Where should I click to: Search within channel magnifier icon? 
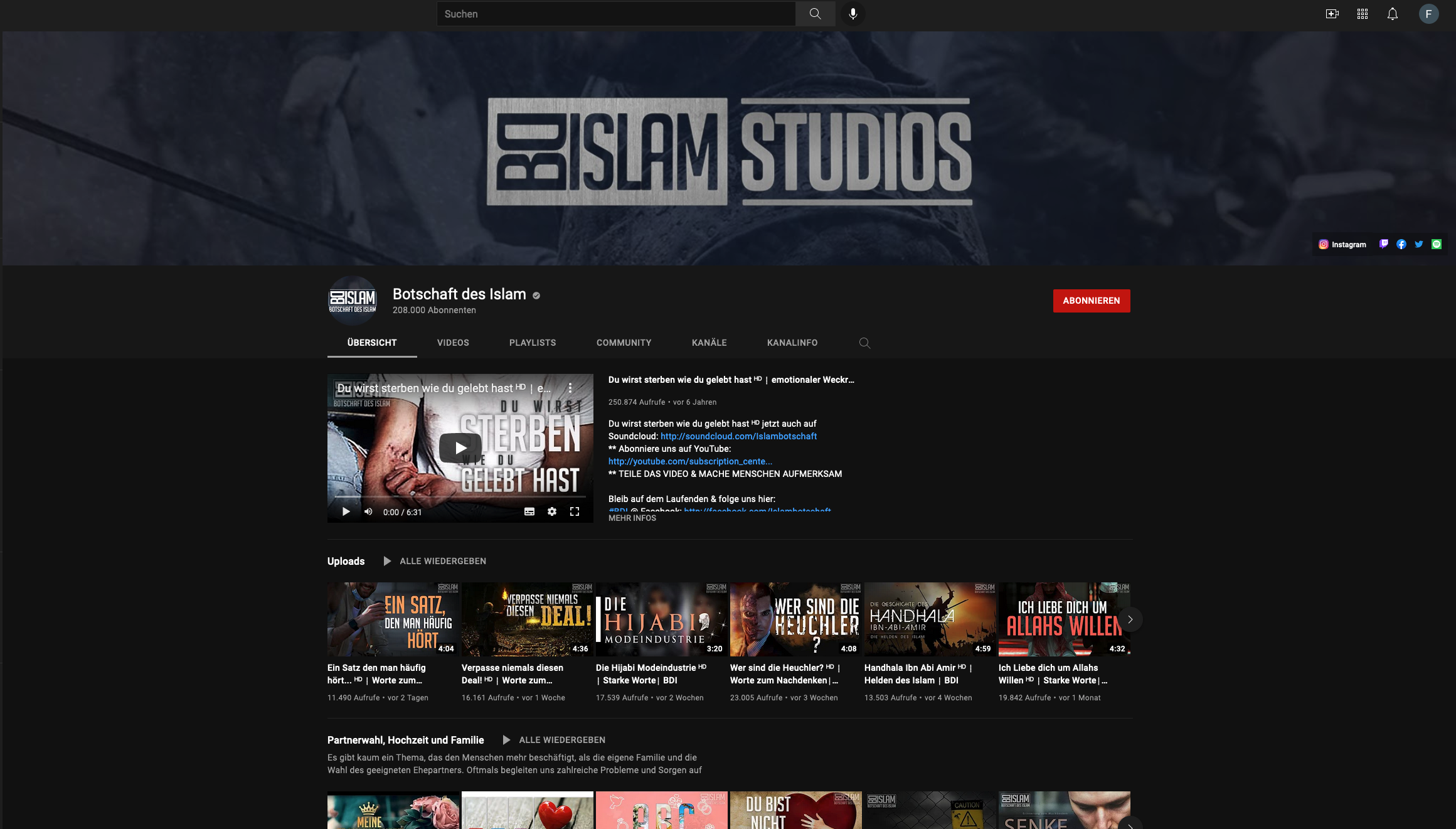point(864,343)
